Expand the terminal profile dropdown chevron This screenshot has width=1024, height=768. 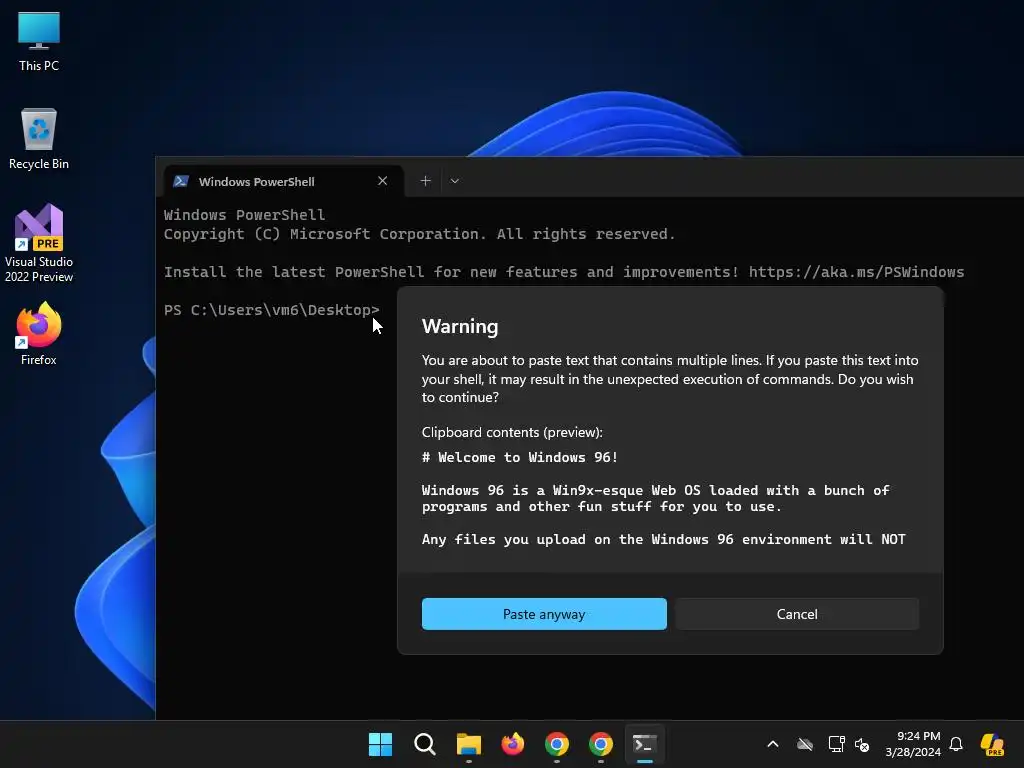pos(455,181)
